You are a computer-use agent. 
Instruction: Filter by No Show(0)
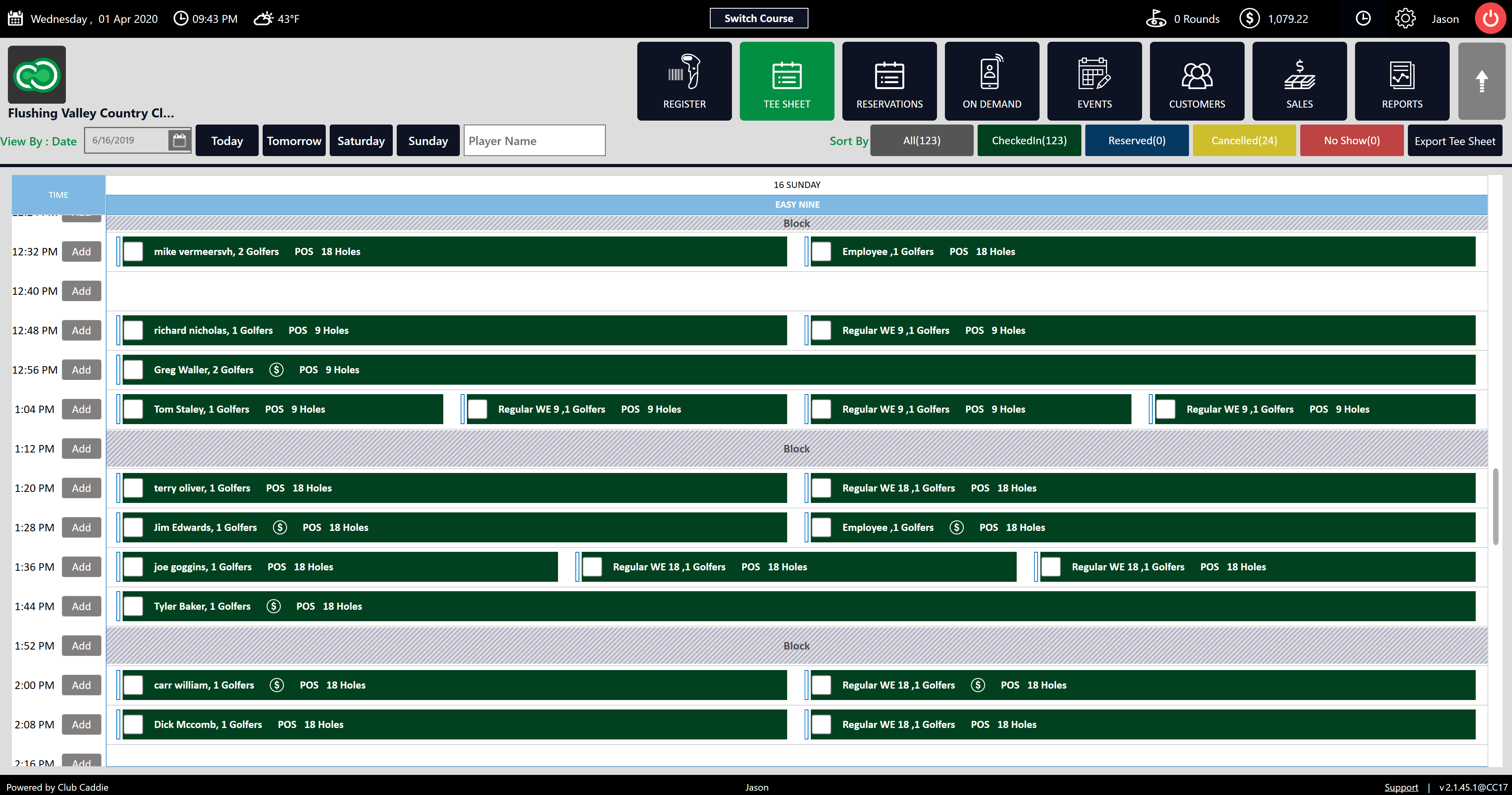tap(1351, 140)
